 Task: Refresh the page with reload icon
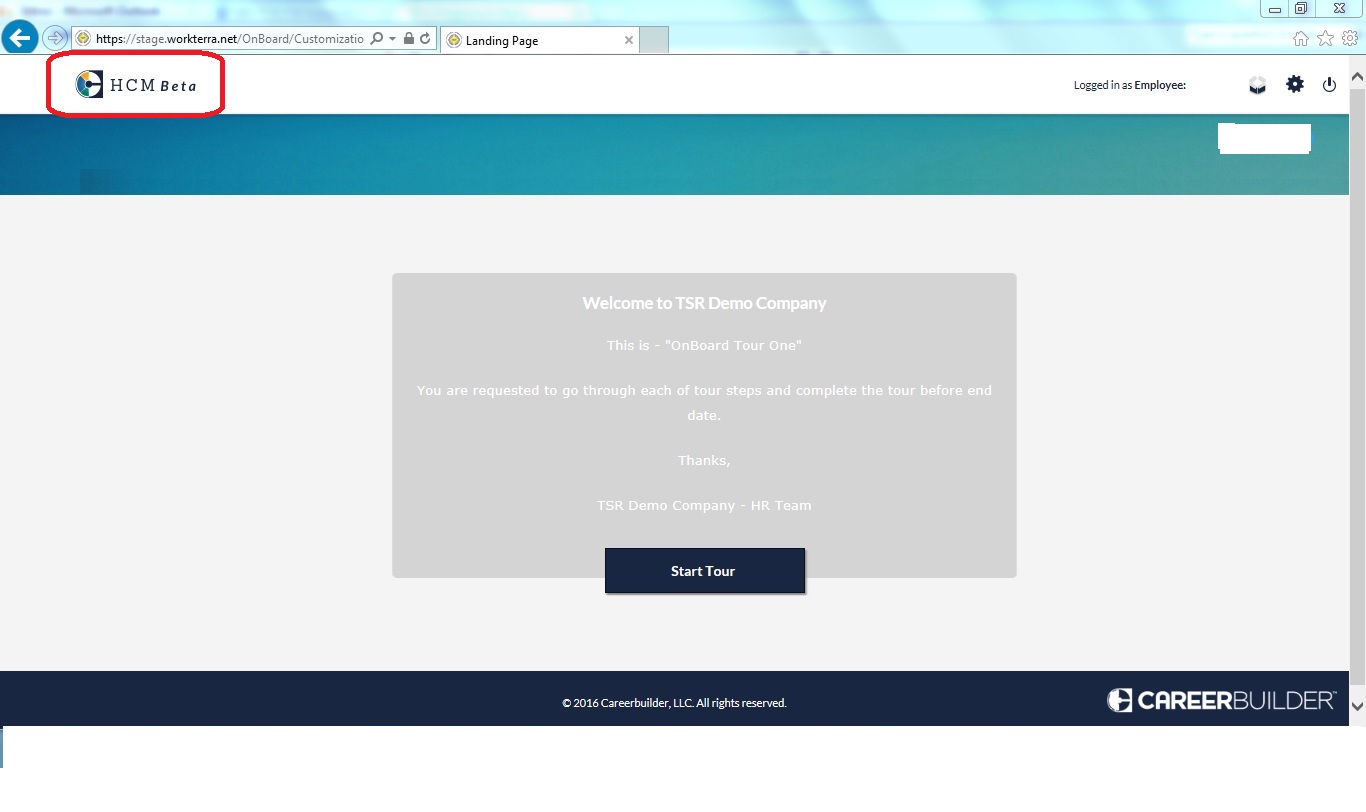pos(425,39)
